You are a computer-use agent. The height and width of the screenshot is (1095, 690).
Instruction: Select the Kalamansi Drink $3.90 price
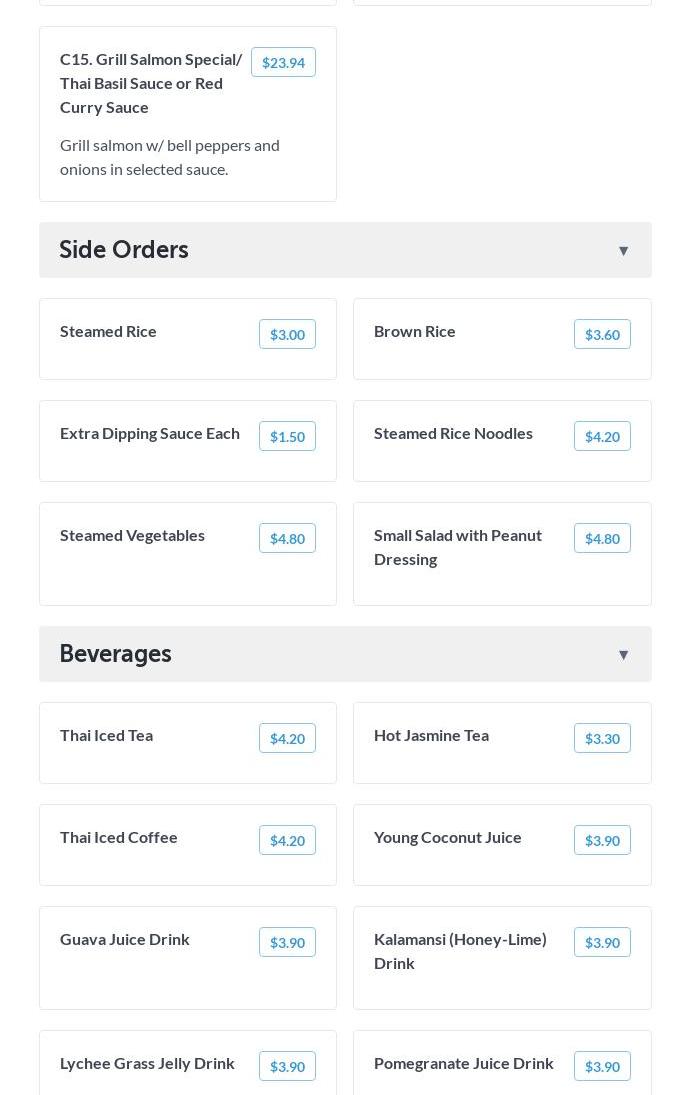pos(602,943)
